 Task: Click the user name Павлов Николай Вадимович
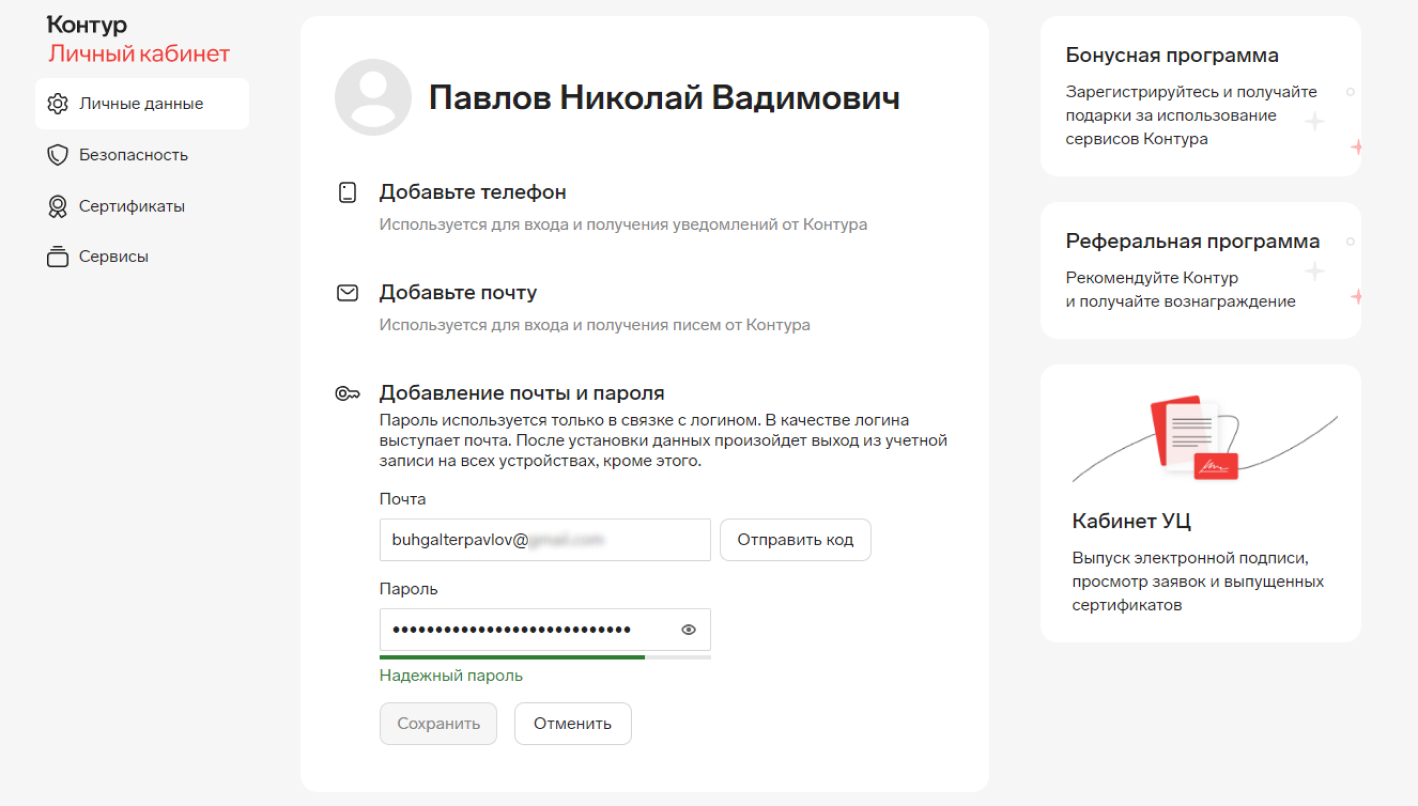[664, 98]
